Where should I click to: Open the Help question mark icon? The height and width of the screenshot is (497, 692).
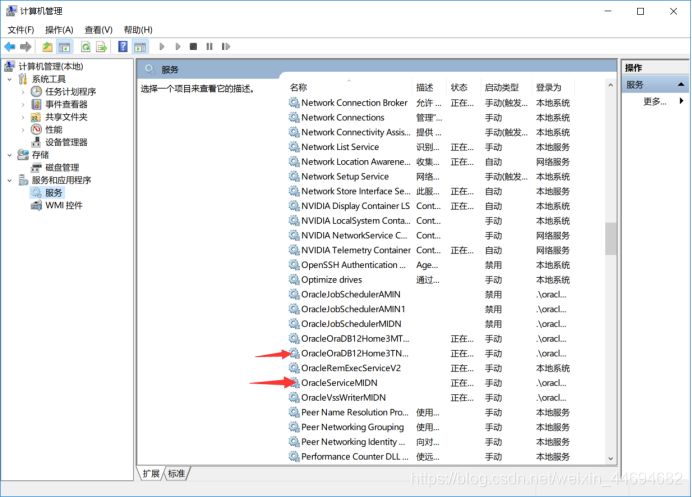(x=123, y=46)
